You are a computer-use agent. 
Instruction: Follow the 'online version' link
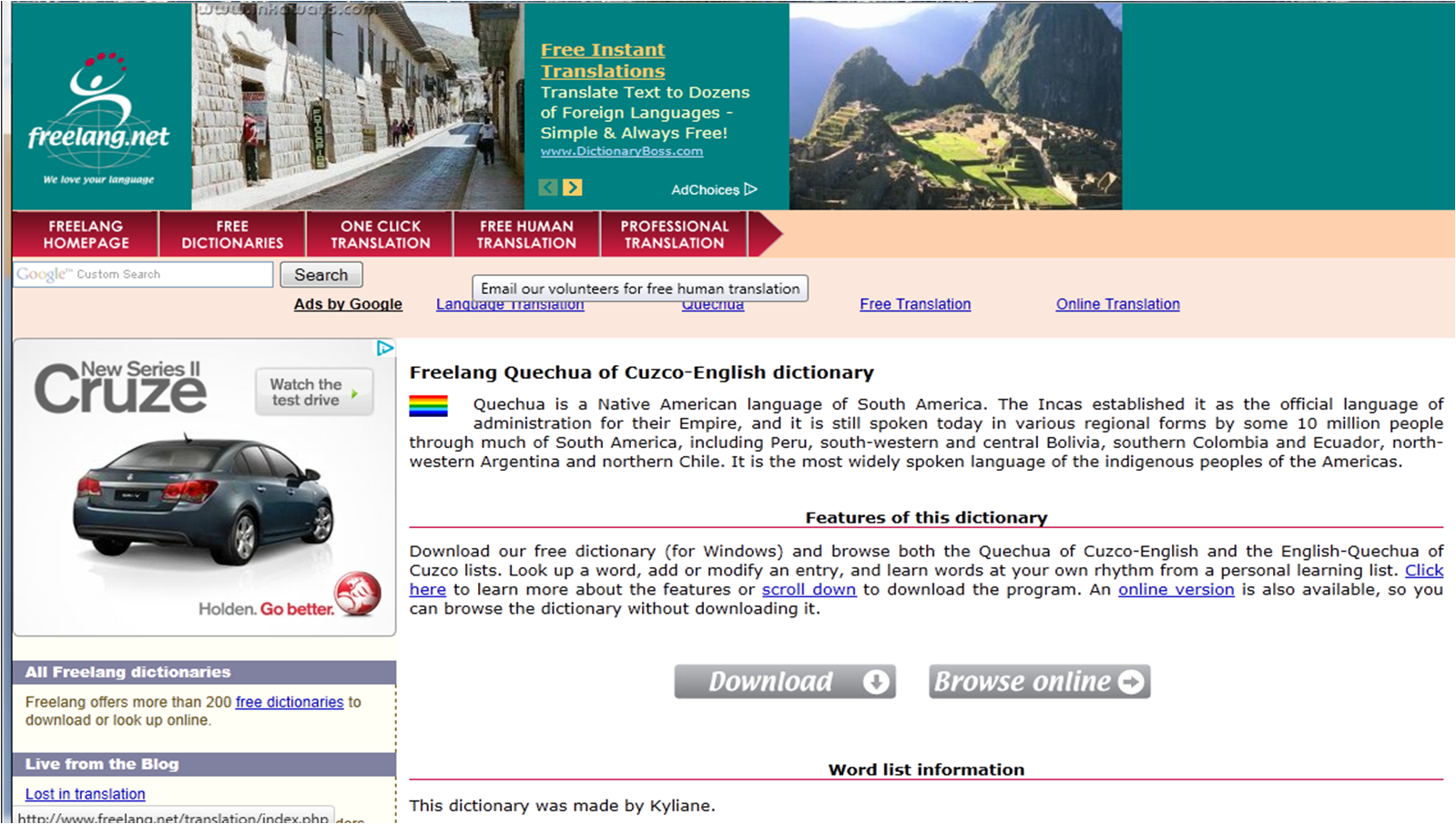(1176, 589)
